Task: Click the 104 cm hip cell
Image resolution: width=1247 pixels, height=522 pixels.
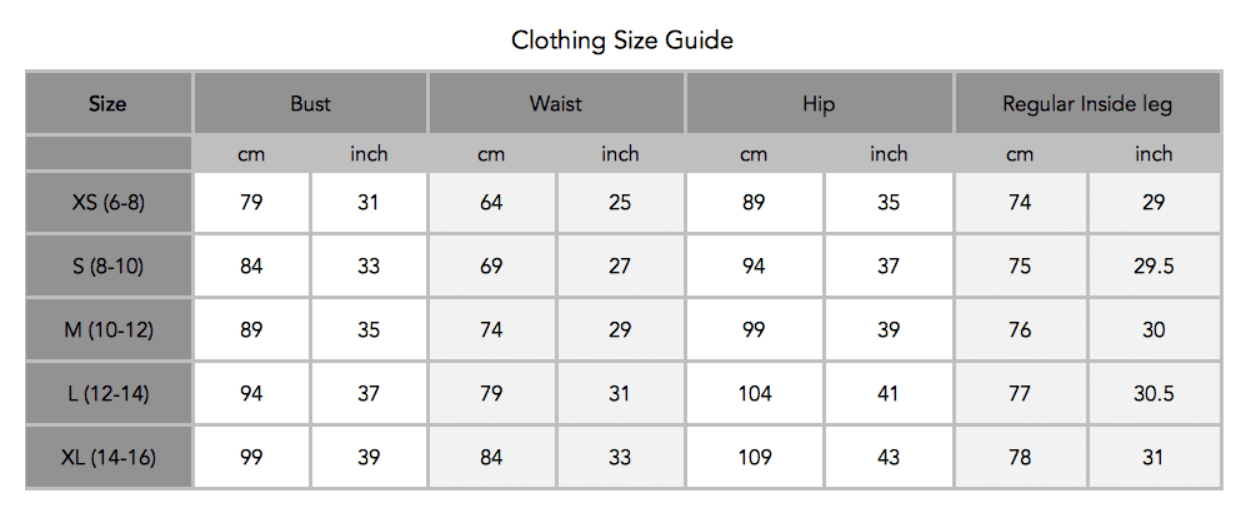Action: click(754, 394)
